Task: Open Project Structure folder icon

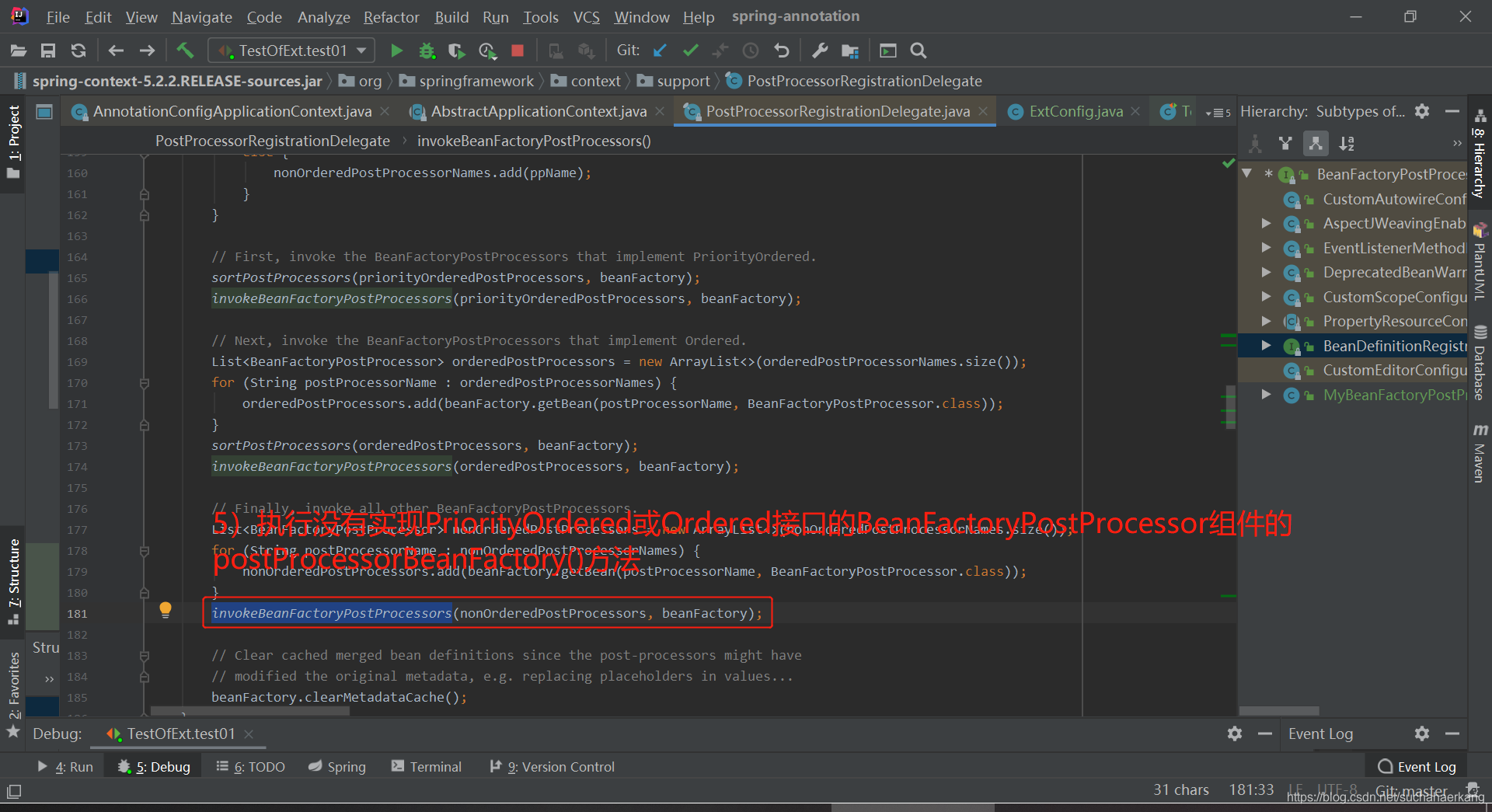Action: pos(850,51)
